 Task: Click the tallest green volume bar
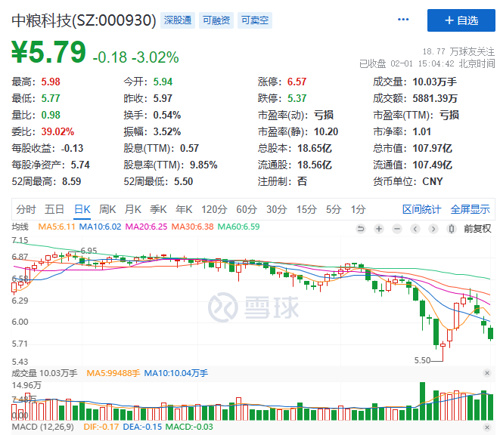[x=422, y=401]
